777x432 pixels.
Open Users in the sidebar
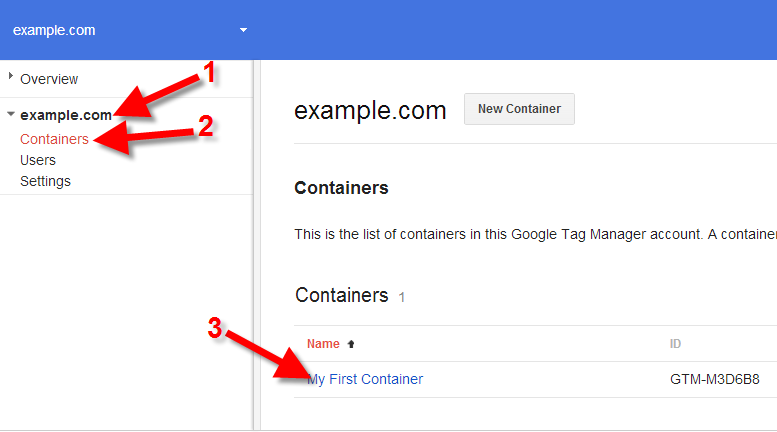[38, 160]
